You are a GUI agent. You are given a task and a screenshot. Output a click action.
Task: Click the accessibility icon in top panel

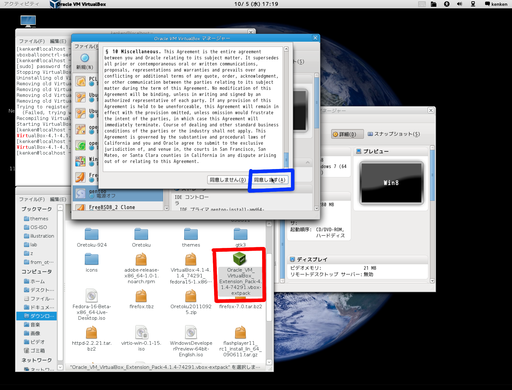pyautogui.click(x=447, y=4)
